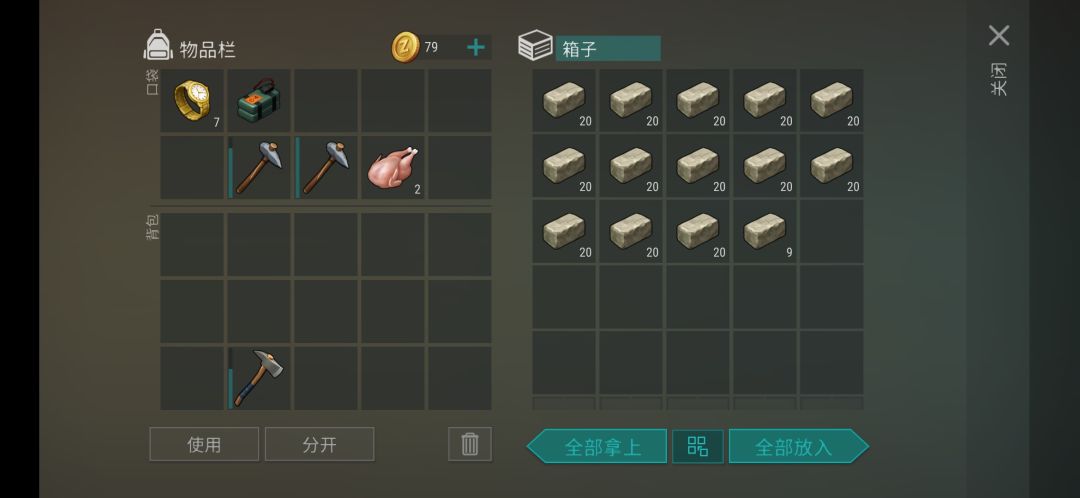Screen dimensions: 1080x498
Task: Click the gold coin currency icon
Action: pos(406,48)
